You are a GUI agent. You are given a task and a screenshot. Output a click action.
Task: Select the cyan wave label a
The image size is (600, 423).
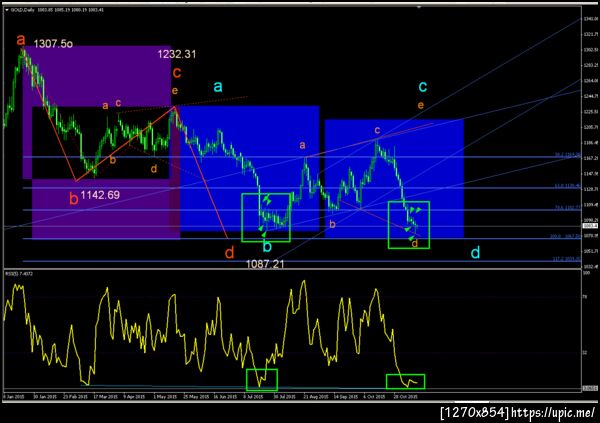coord(218,86)
